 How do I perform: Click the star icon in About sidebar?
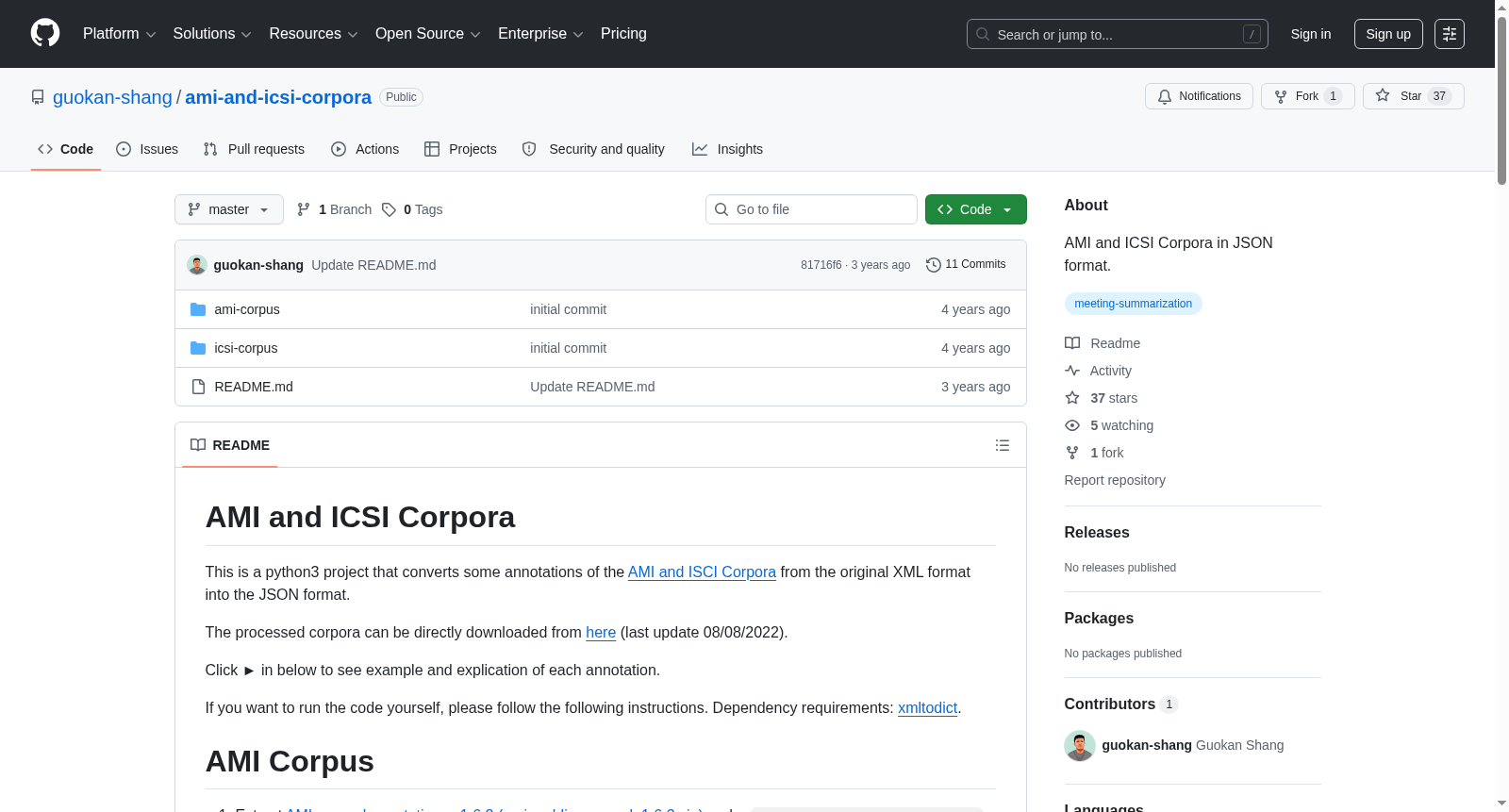[1072, 398]
